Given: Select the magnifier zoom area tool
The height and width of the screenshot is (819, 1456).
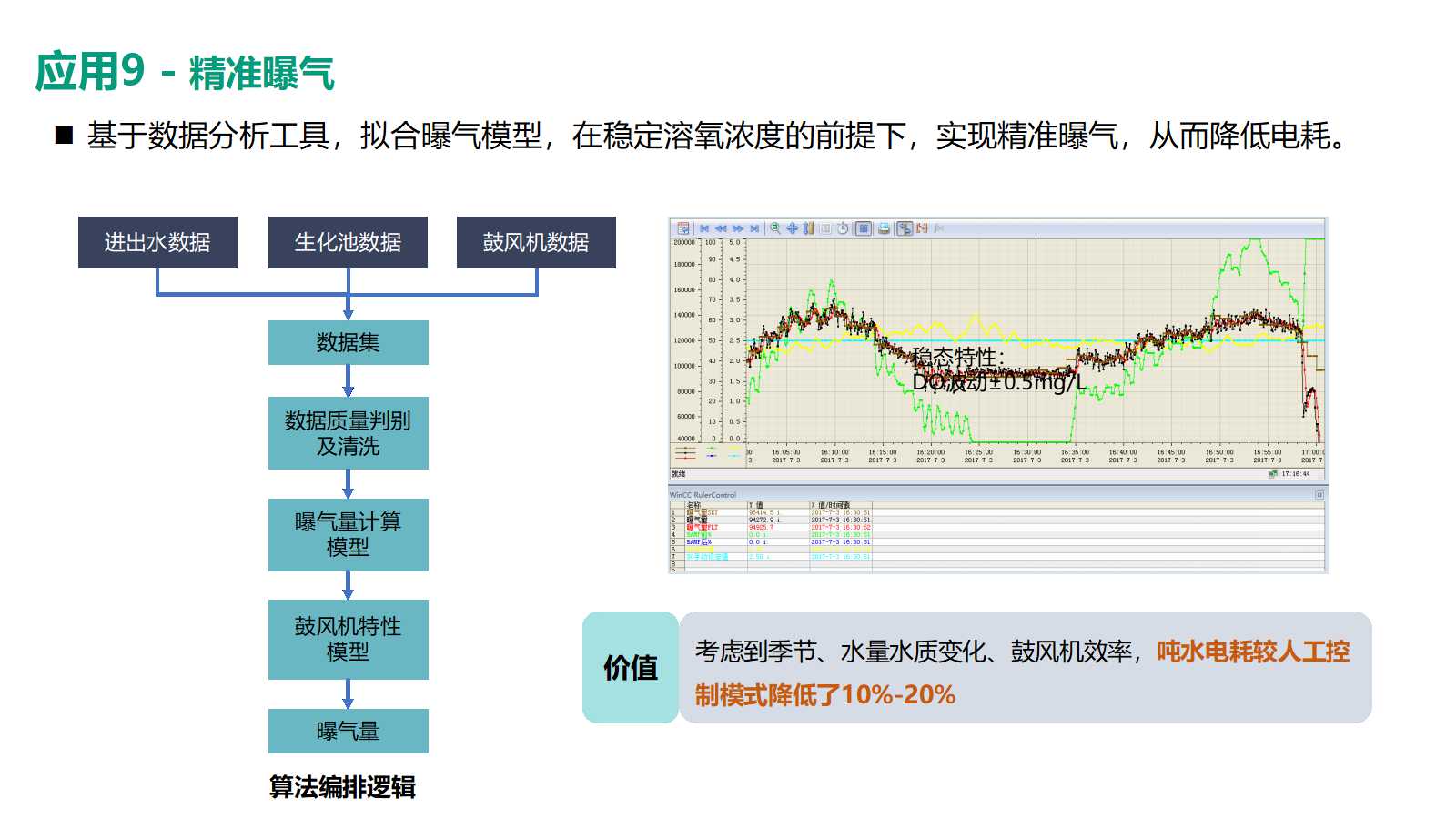Looking at the screenshot, I should click(x=775, y=228).
